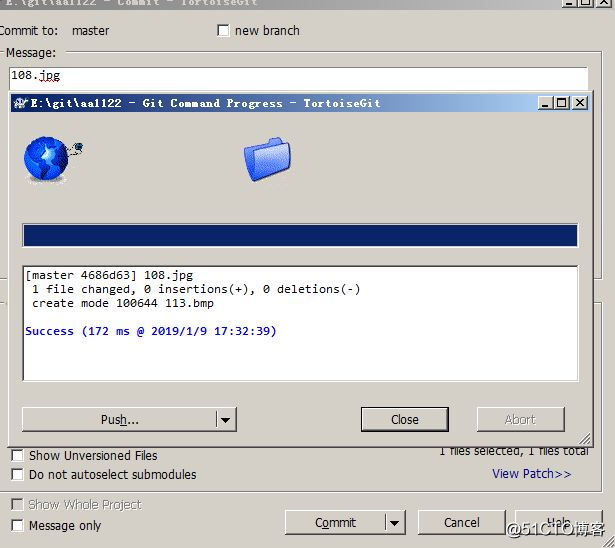
Task: Click the Close button in progress dialog
Action: point(404,419)
